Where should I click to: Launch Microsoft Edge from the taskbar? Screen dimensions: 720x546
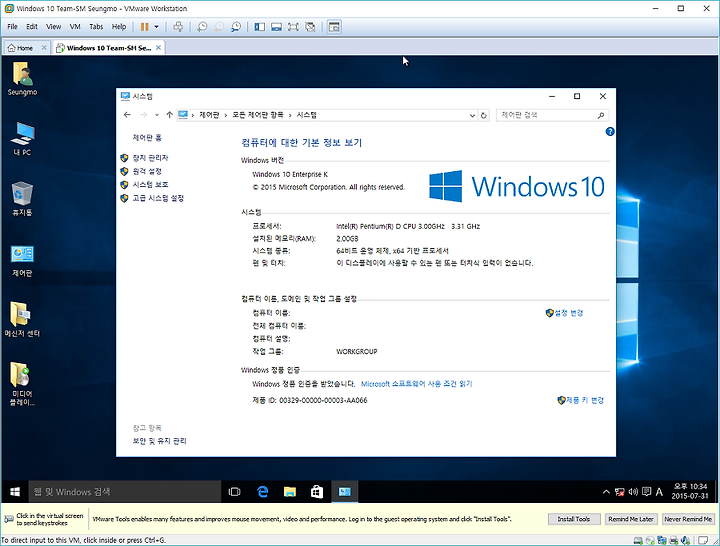[x=262, y=492]
